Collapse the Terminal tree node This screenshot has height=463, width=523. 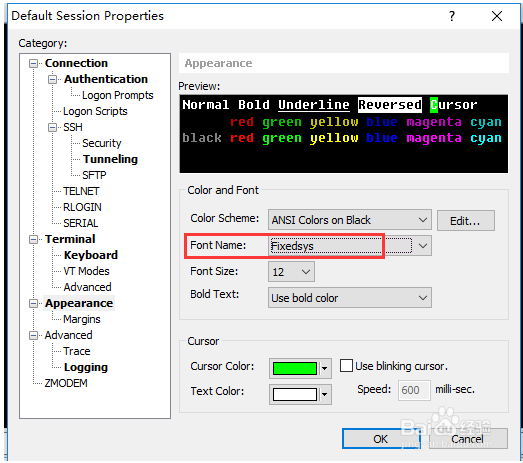click(x=33, y=239)
